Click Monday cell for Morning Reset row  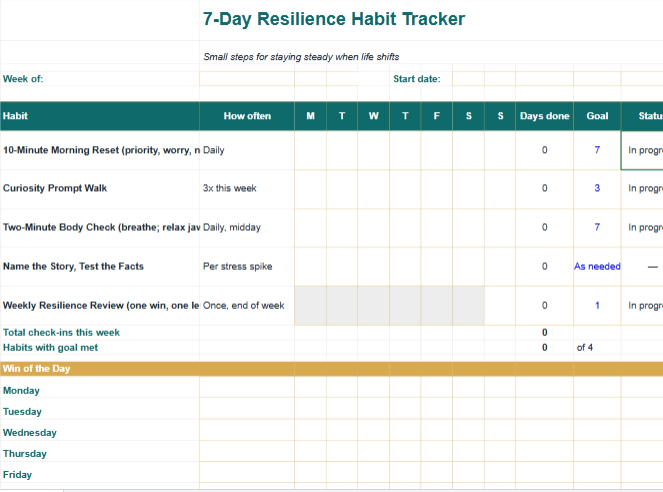tap(310, 150)
